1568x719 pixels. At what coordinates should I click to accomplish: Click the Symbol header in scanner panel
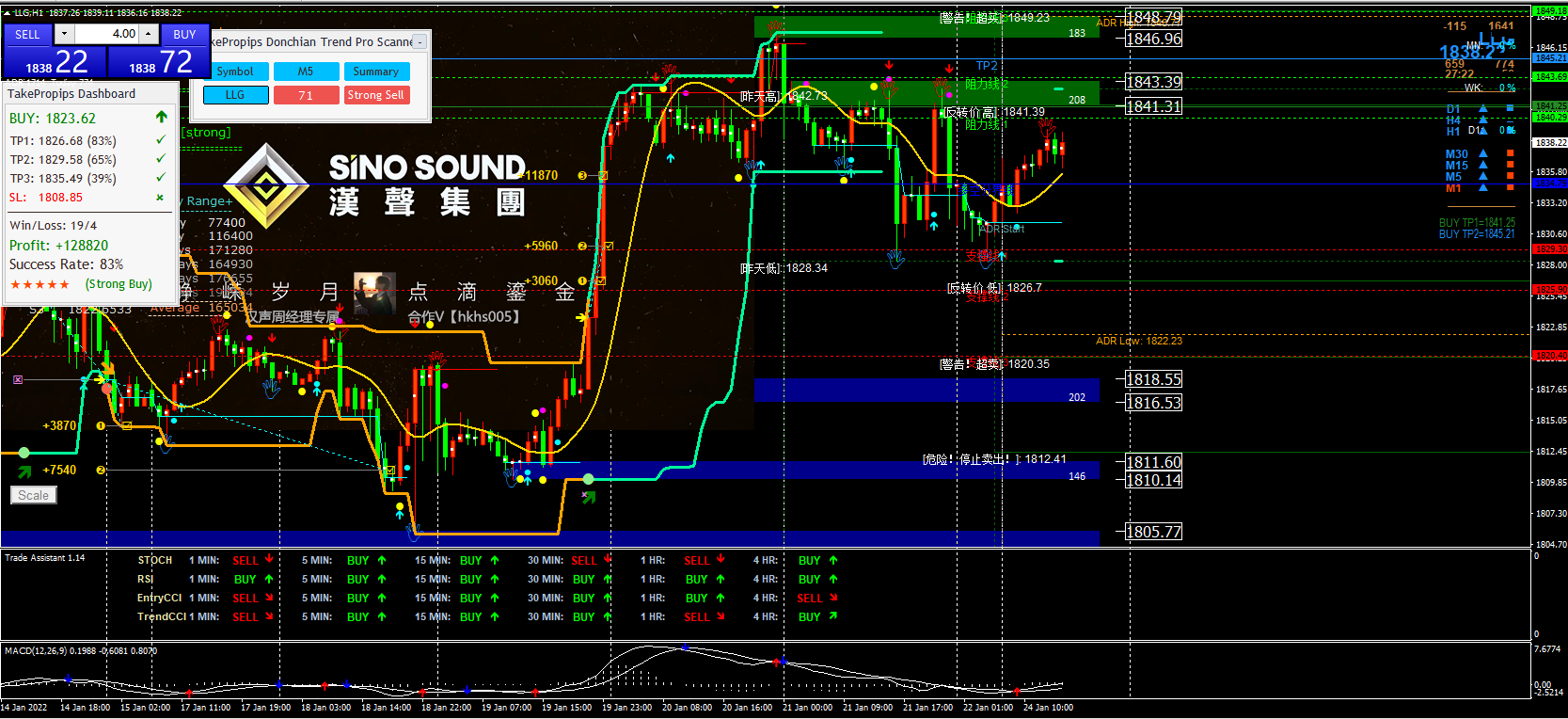point(235,72)
